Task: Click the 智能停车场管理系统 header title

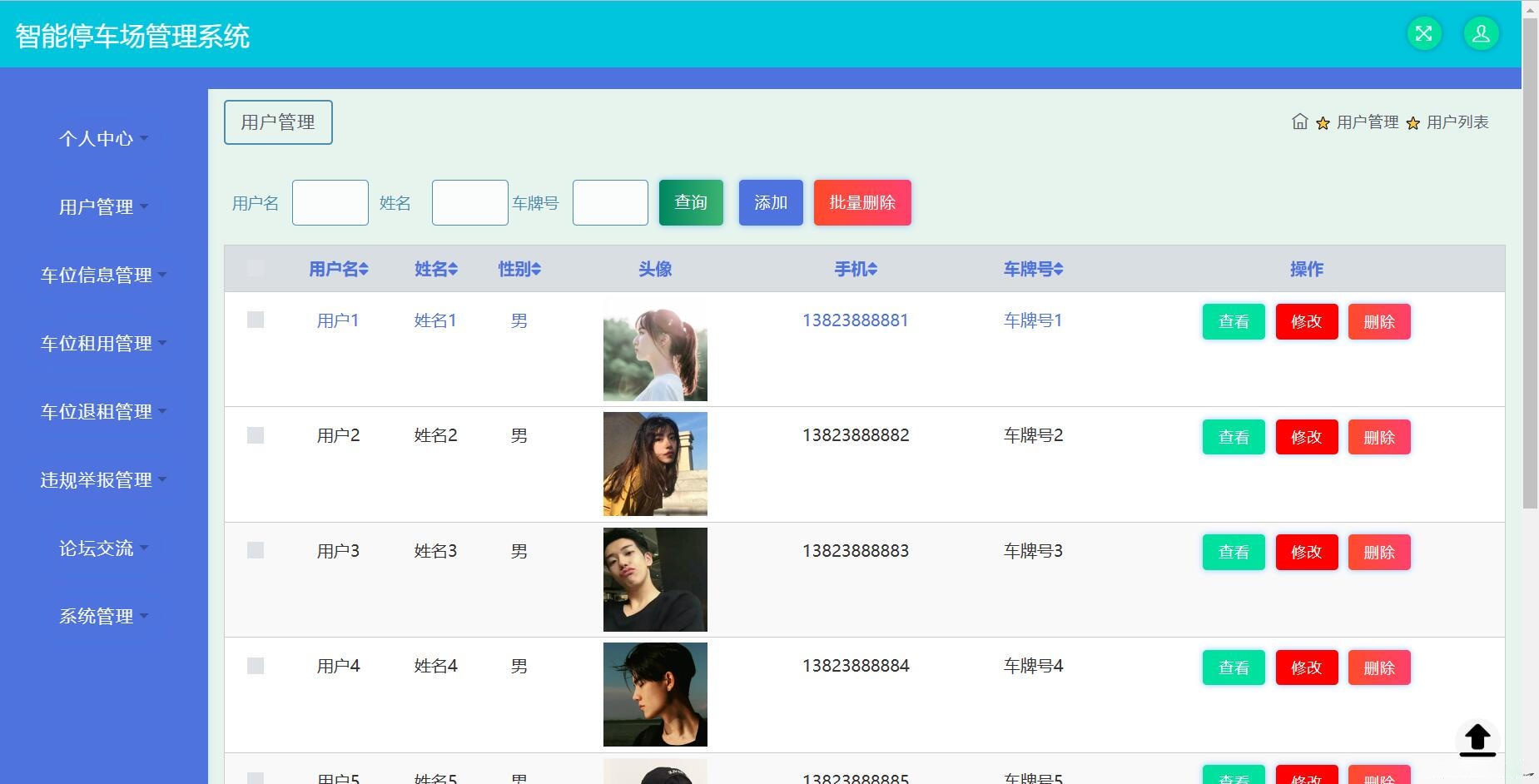Action: point(132,36)
